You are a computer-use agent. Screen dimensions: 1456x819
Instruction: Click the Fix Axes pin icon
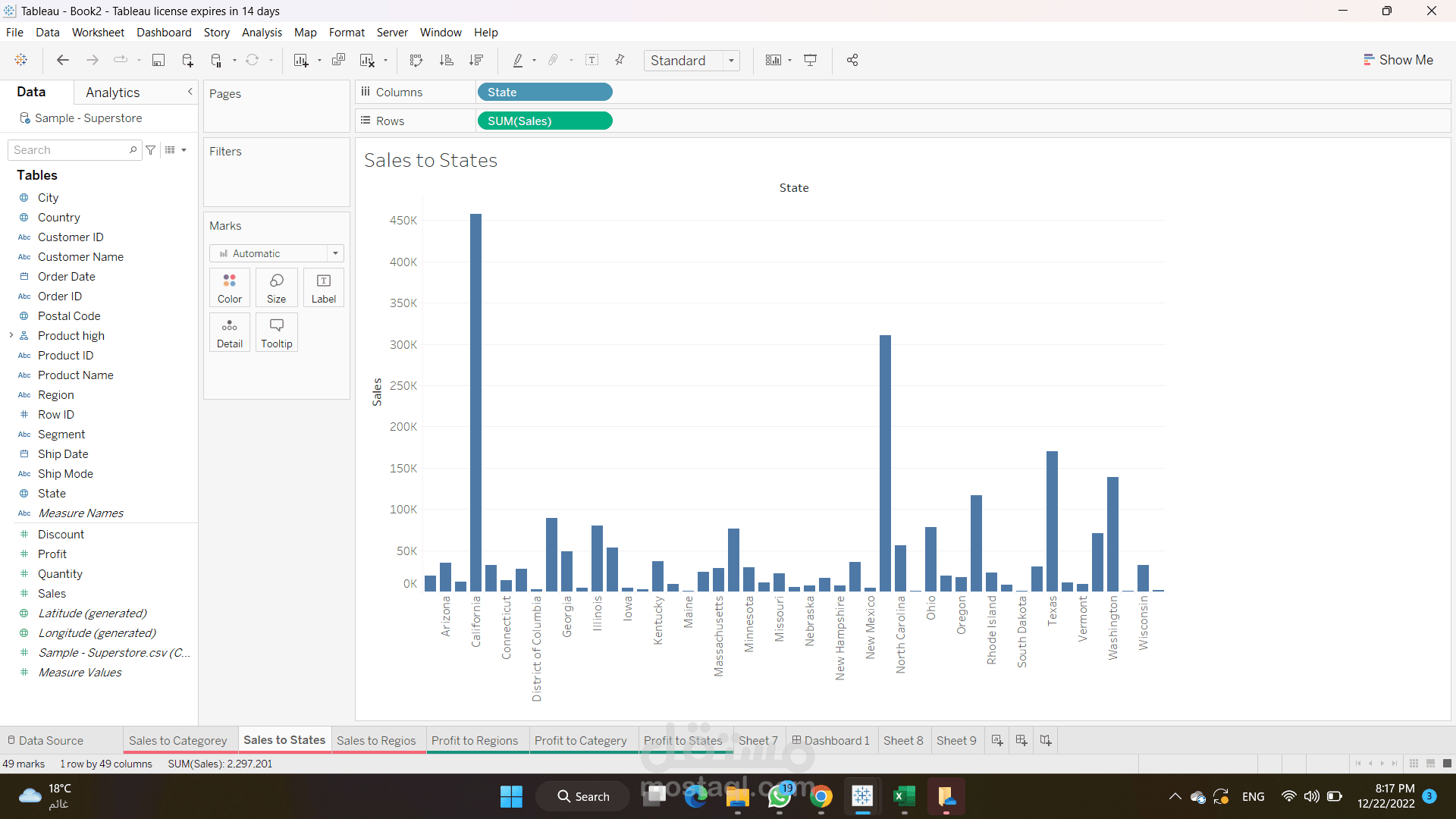(620, 60)
